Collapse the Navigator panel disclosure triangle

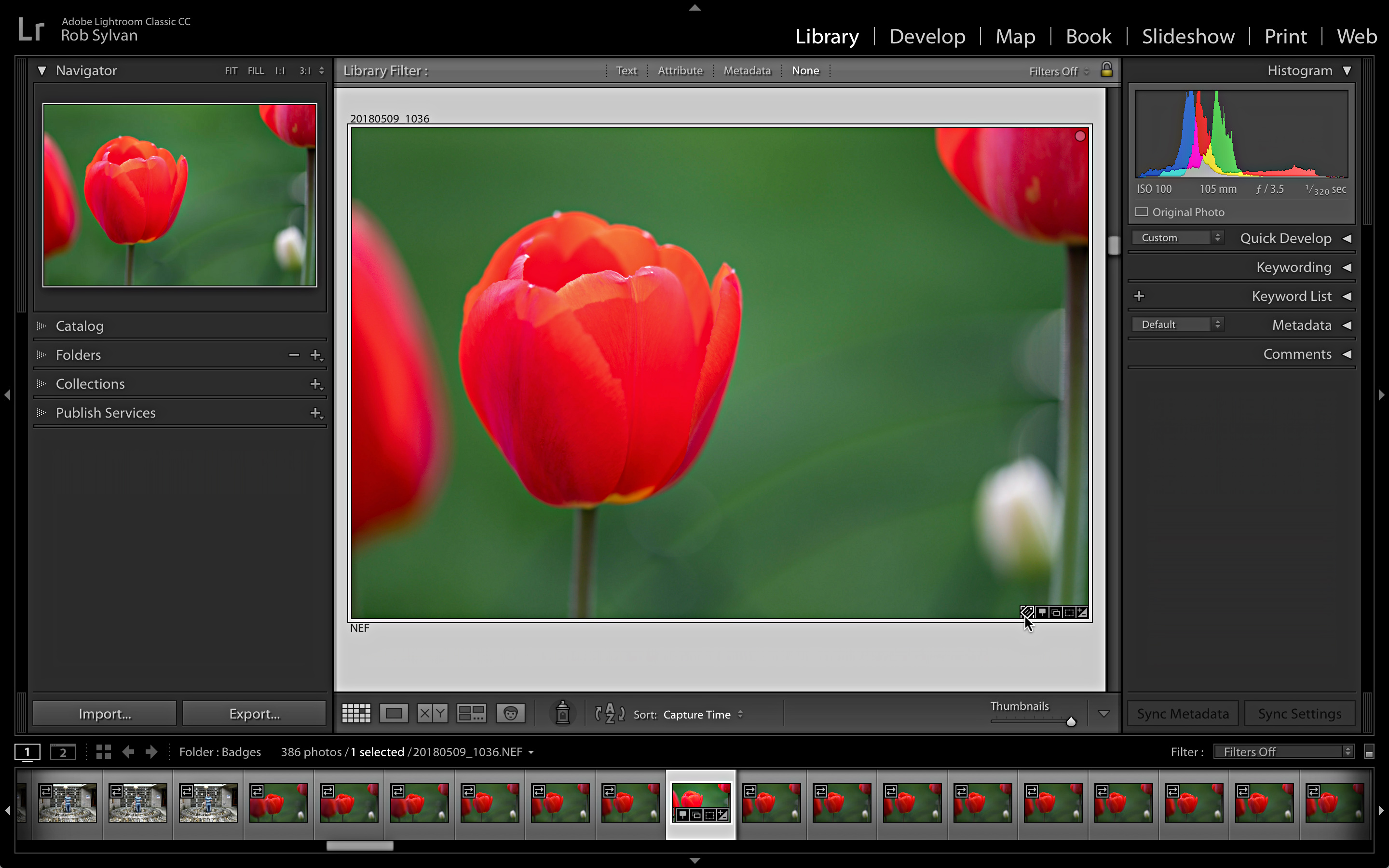coord(42,70)
